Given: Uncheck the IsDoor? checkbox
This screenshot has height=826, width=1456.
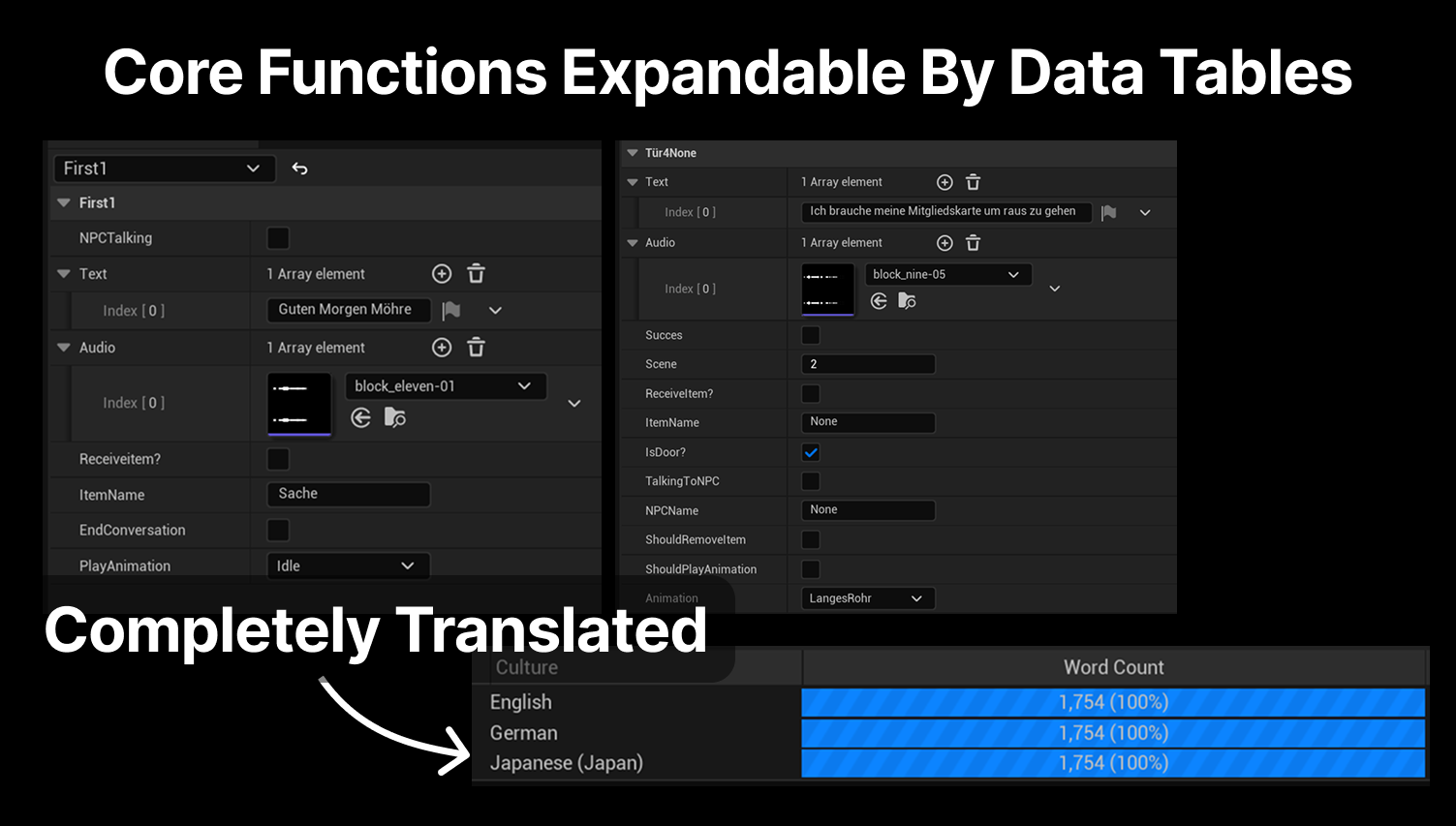Looking at the screenshot, I should (x=811, y=452).
